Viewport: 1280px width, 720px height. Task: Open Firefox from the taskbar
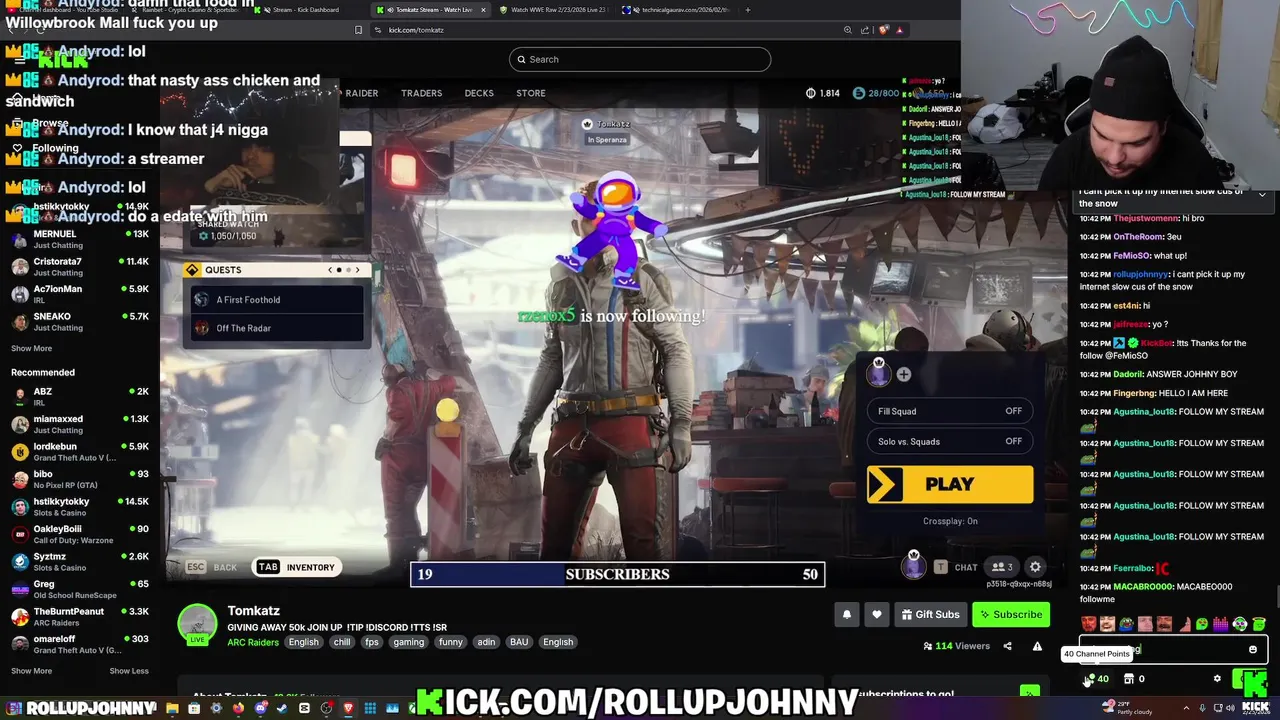coord(238,709)
